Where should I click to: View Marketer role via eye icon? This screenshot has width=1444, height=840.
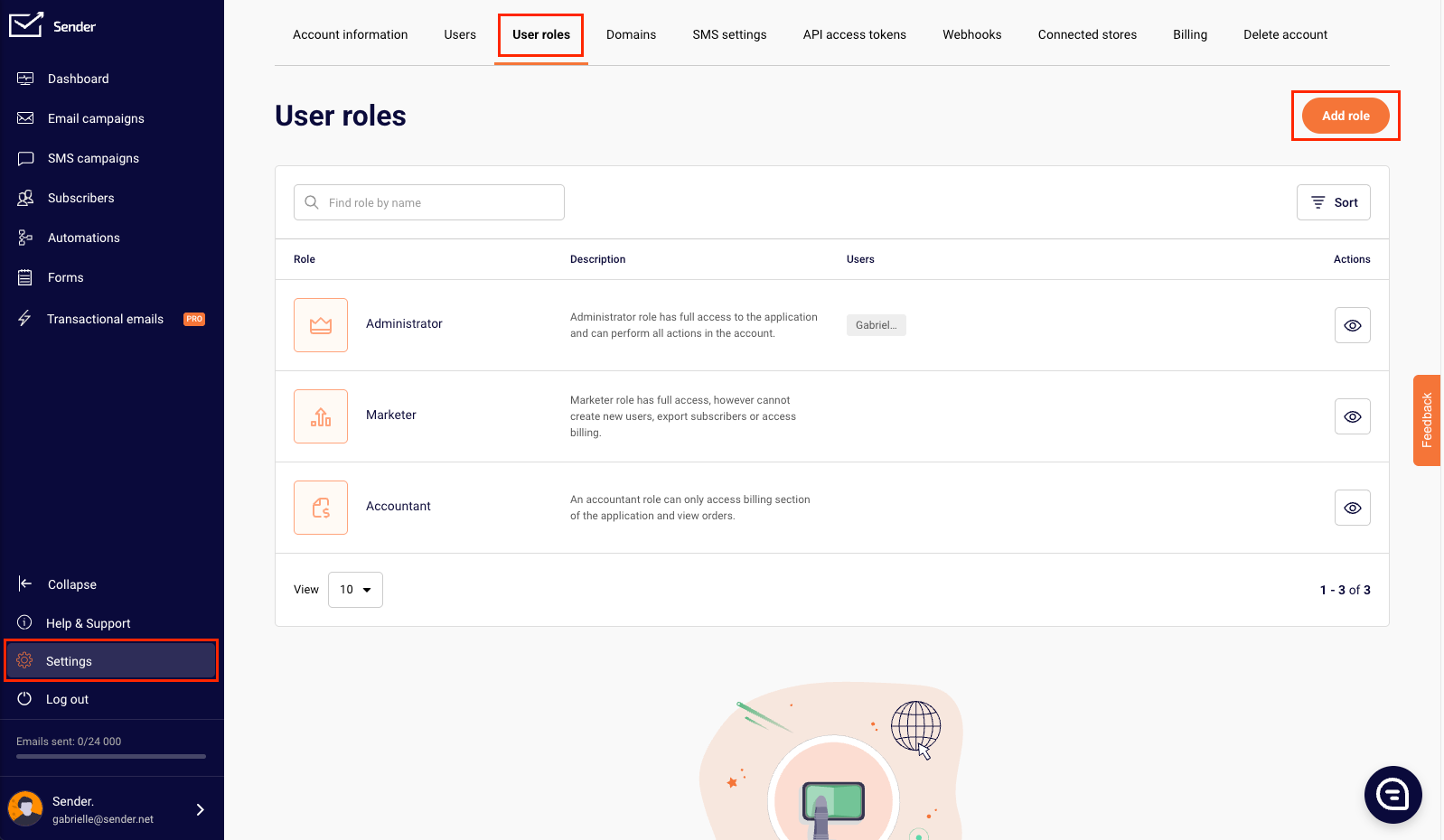1352,416
